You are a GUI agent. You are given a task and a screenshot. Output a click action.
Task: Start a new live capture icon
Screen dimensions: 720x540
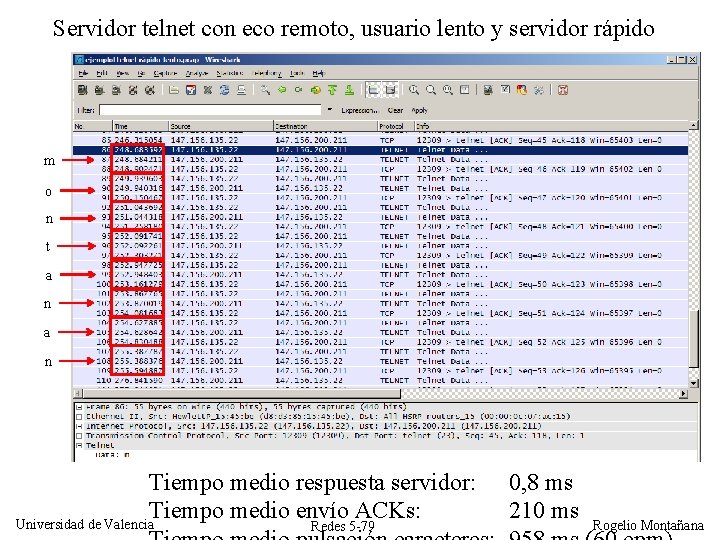pyautogui.click(x=116, y=90)
